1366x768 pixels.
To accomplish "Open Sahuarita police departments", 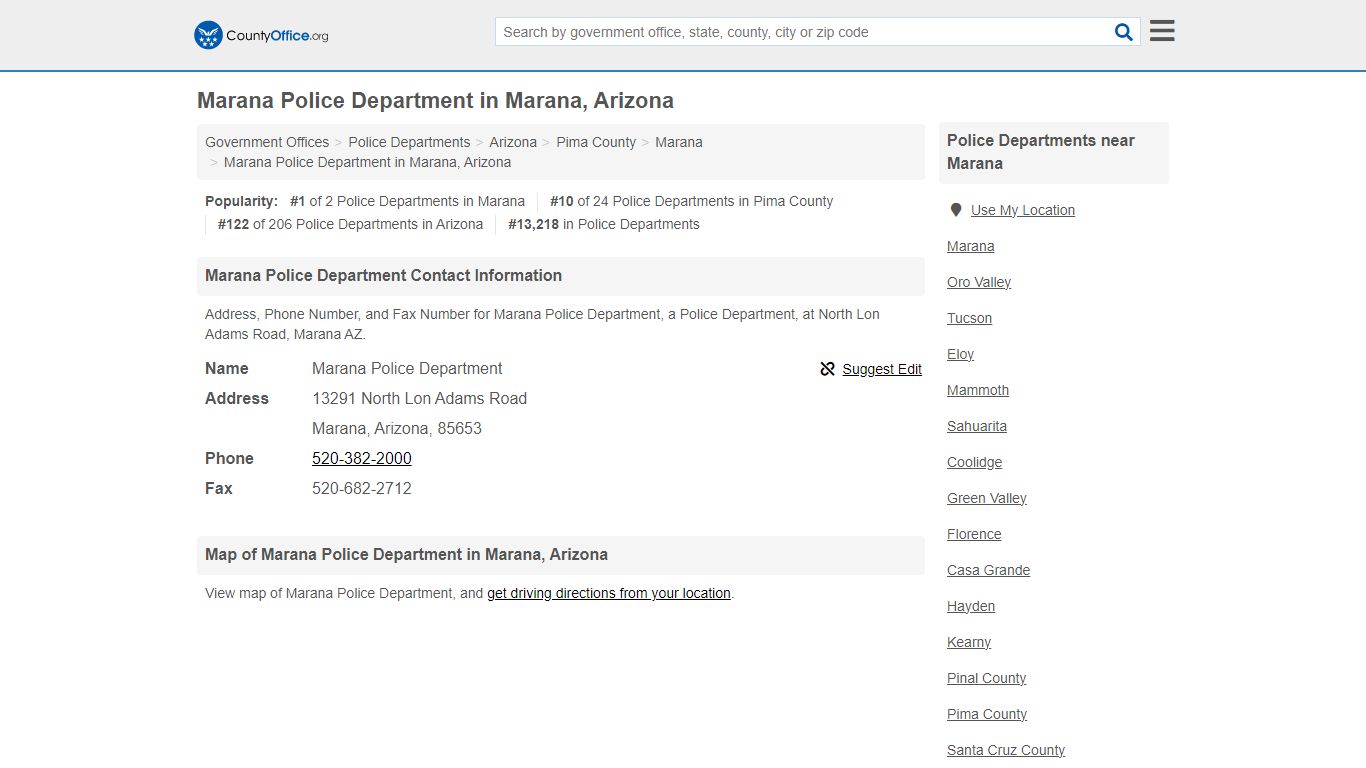I will 977,426.
